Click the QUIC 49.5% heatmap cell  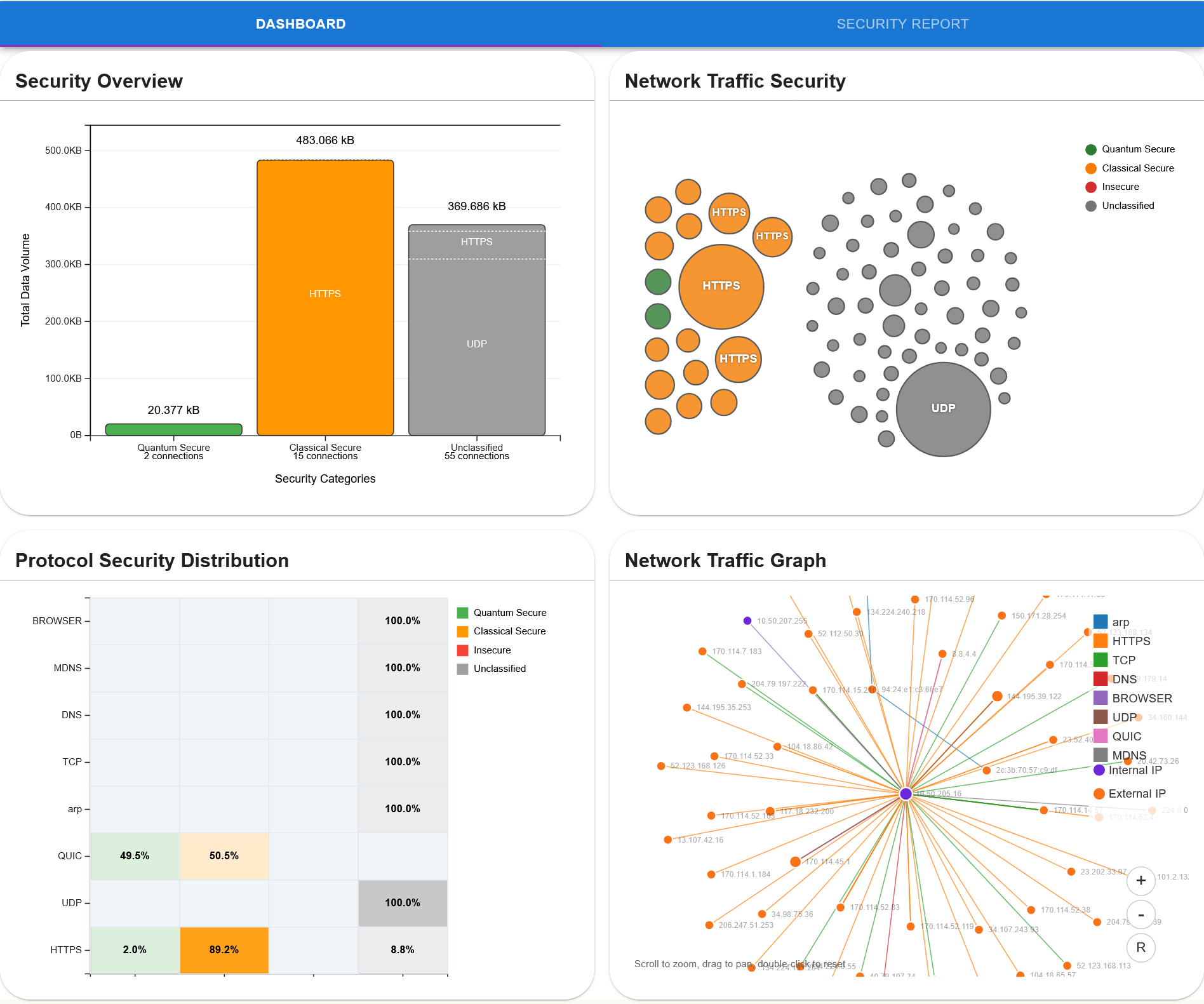135,856
